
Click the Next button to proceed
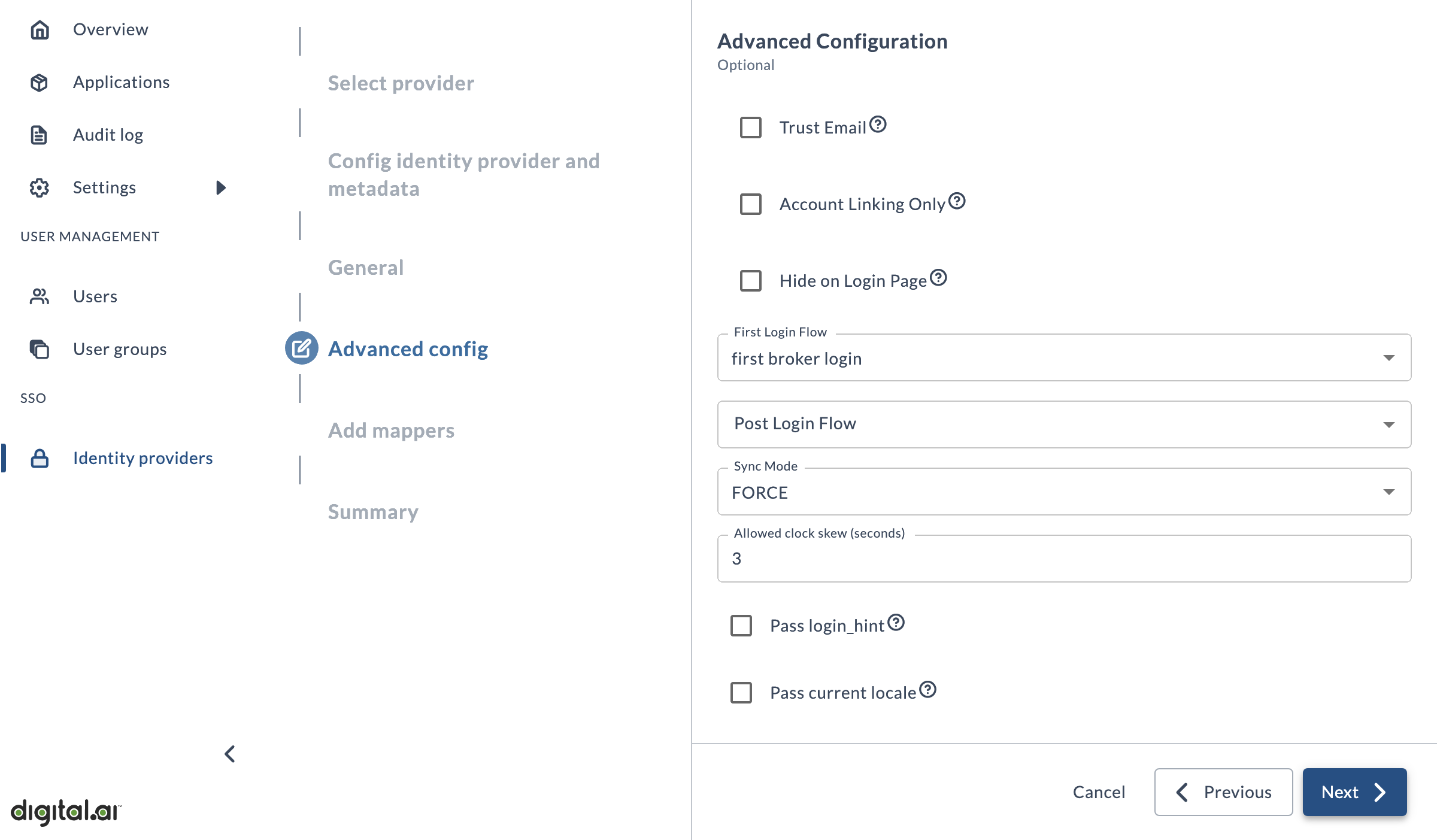coord(1354,792)
